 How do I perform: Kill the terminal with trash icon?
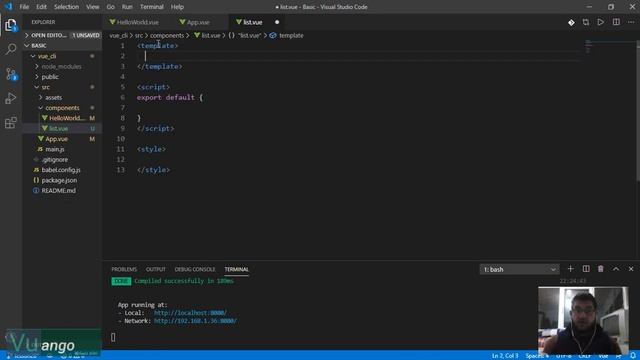[600, 269]
